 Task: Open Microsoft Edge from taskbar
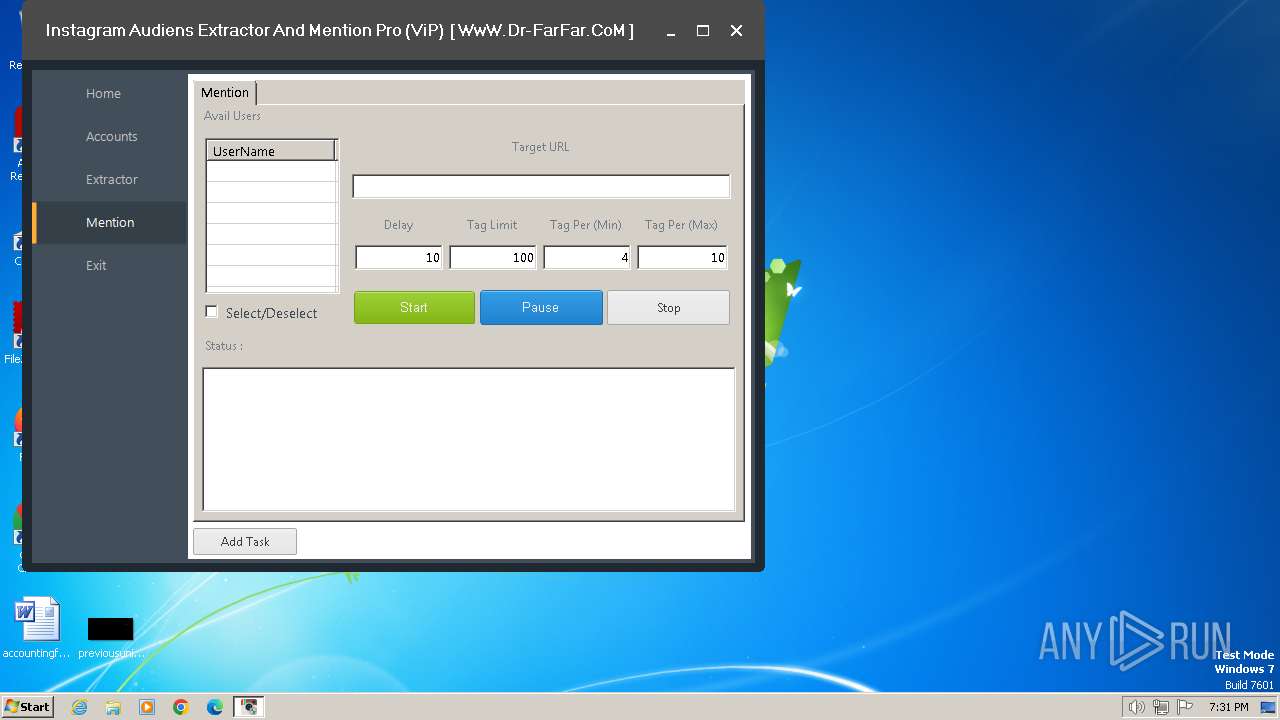tap(215, 707)
